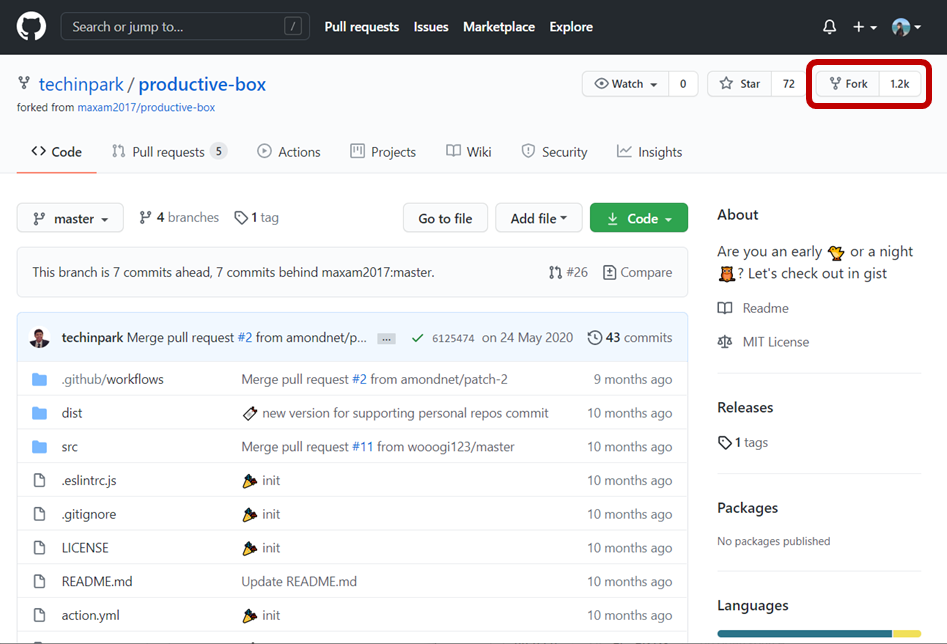View stargazers count 72
This screenshot has width=947, height=644.
(x=788, y=84)
